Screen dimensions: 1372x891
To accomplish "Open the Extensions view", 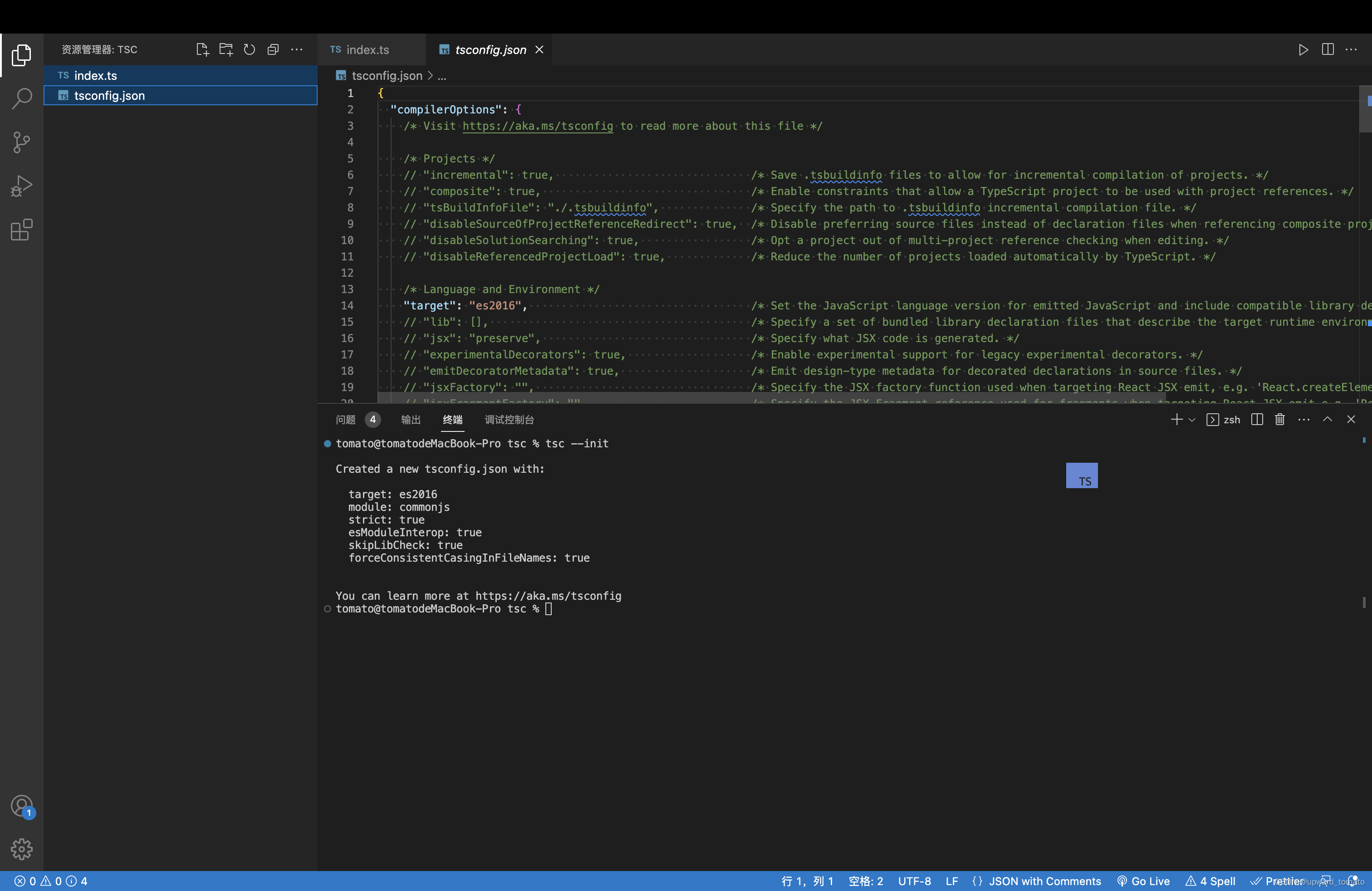I will tap(21, 230).
